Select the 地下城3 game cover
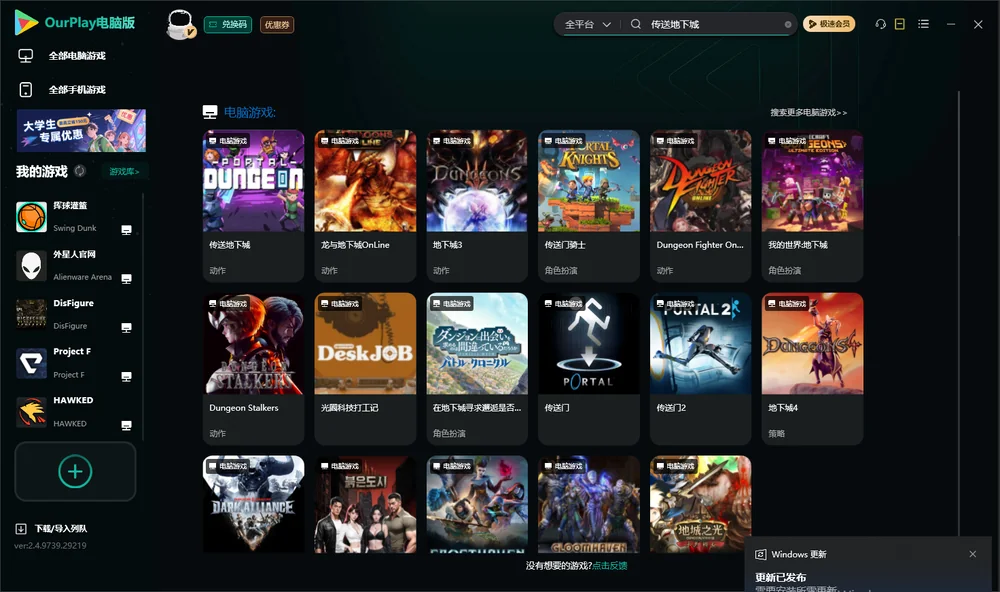This screenshot has width=1000, height=592. [x=477, y=181]
